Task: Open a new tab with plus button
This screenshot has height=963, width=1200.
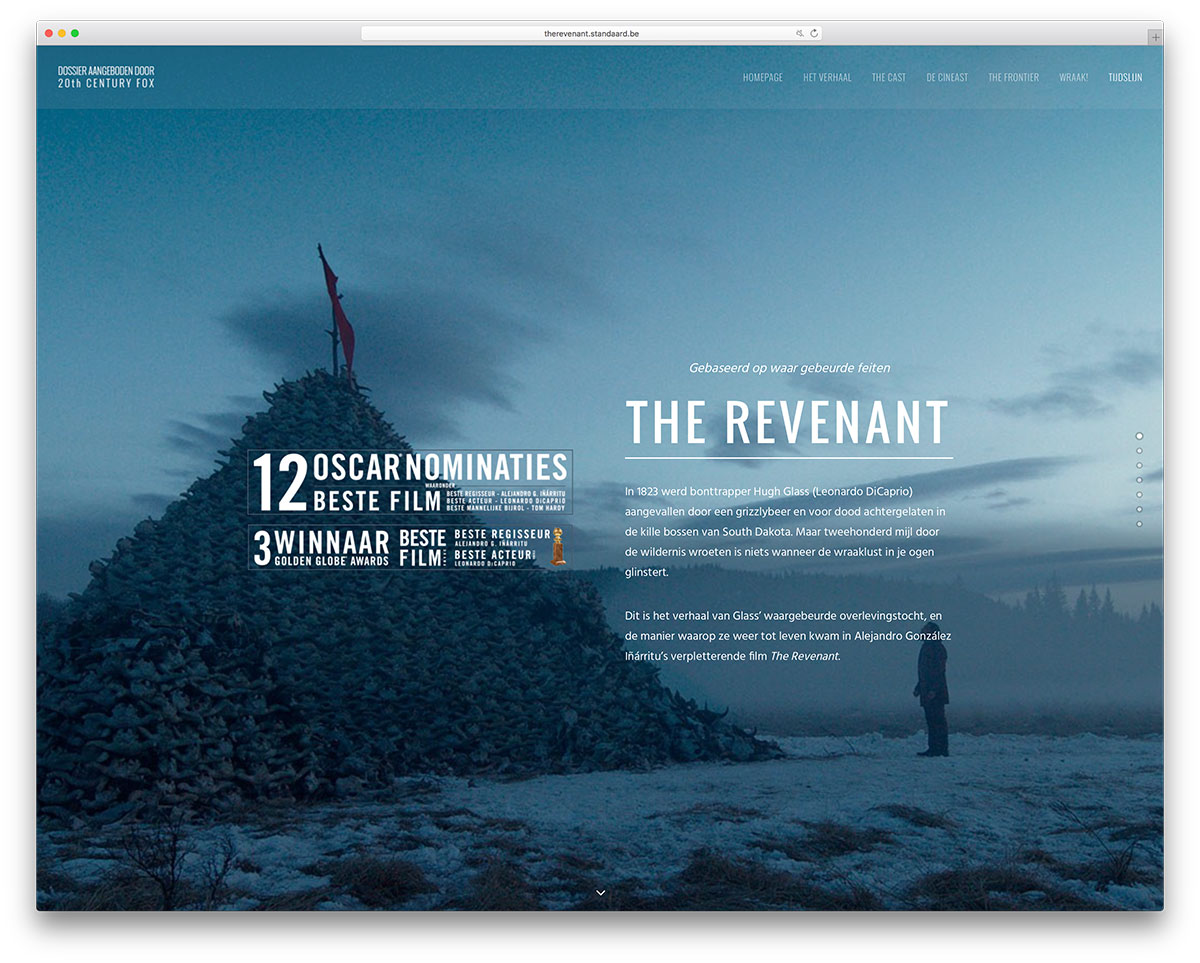Action: (x=1155, y=37)
